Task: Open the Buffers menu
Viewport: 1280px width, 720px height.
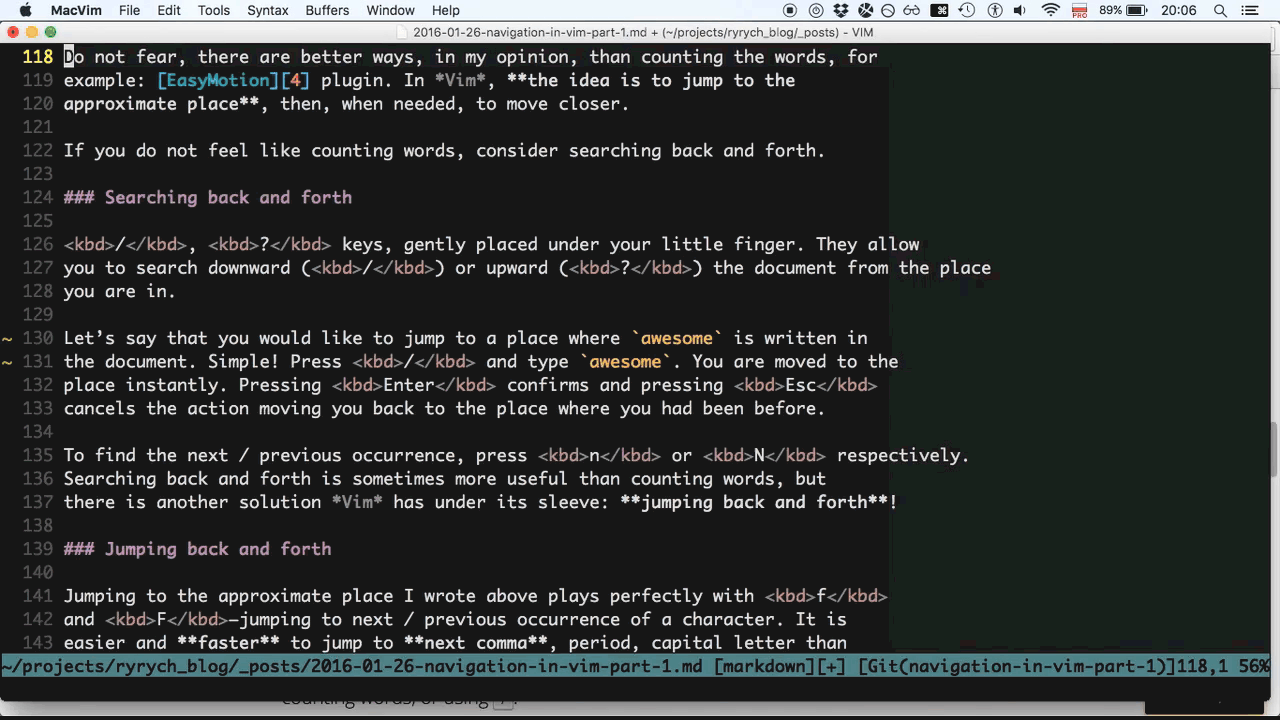Action: pyautogui.click(x=328, y=11)
